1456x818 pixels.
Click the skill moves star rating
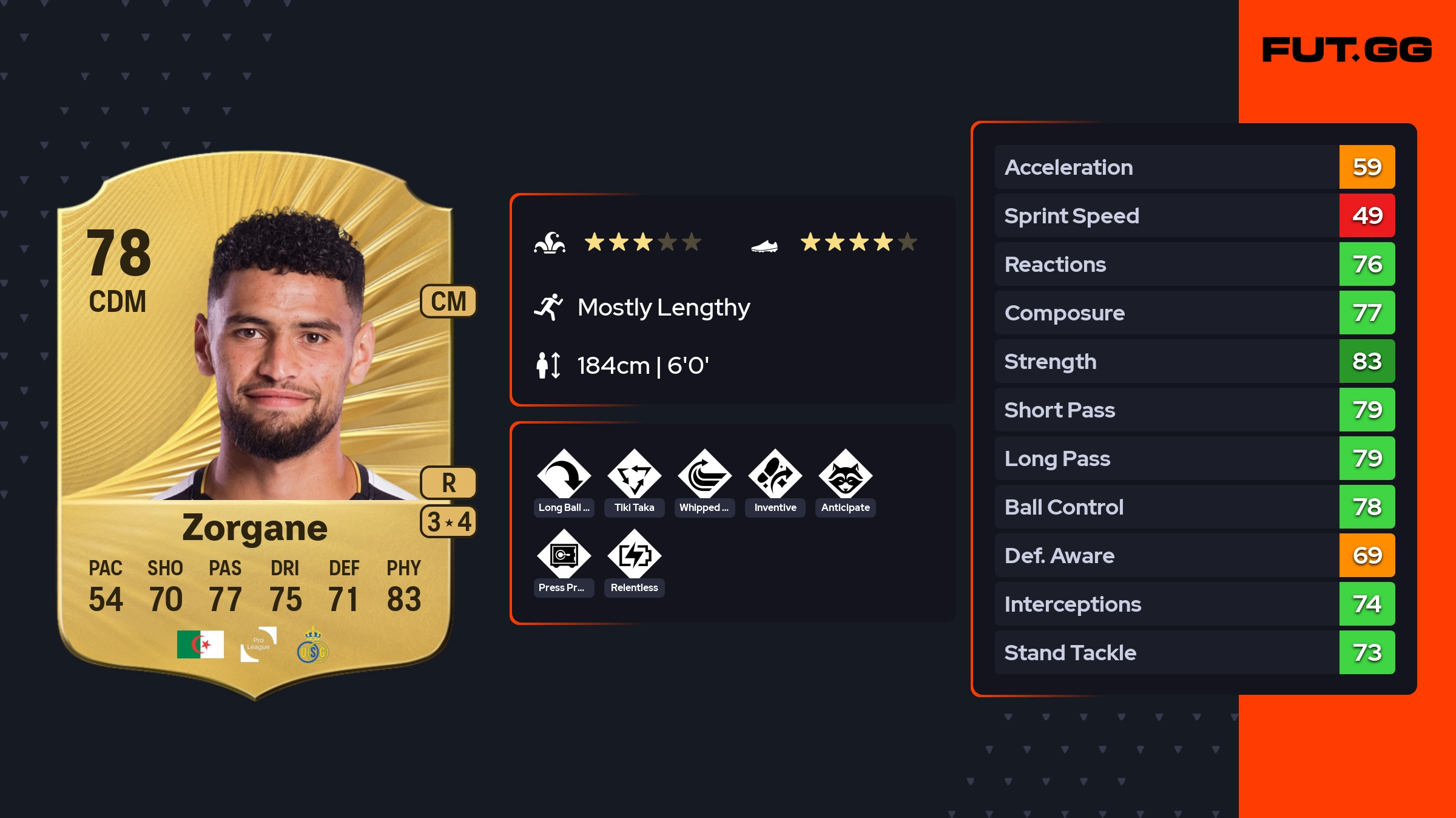642,242
